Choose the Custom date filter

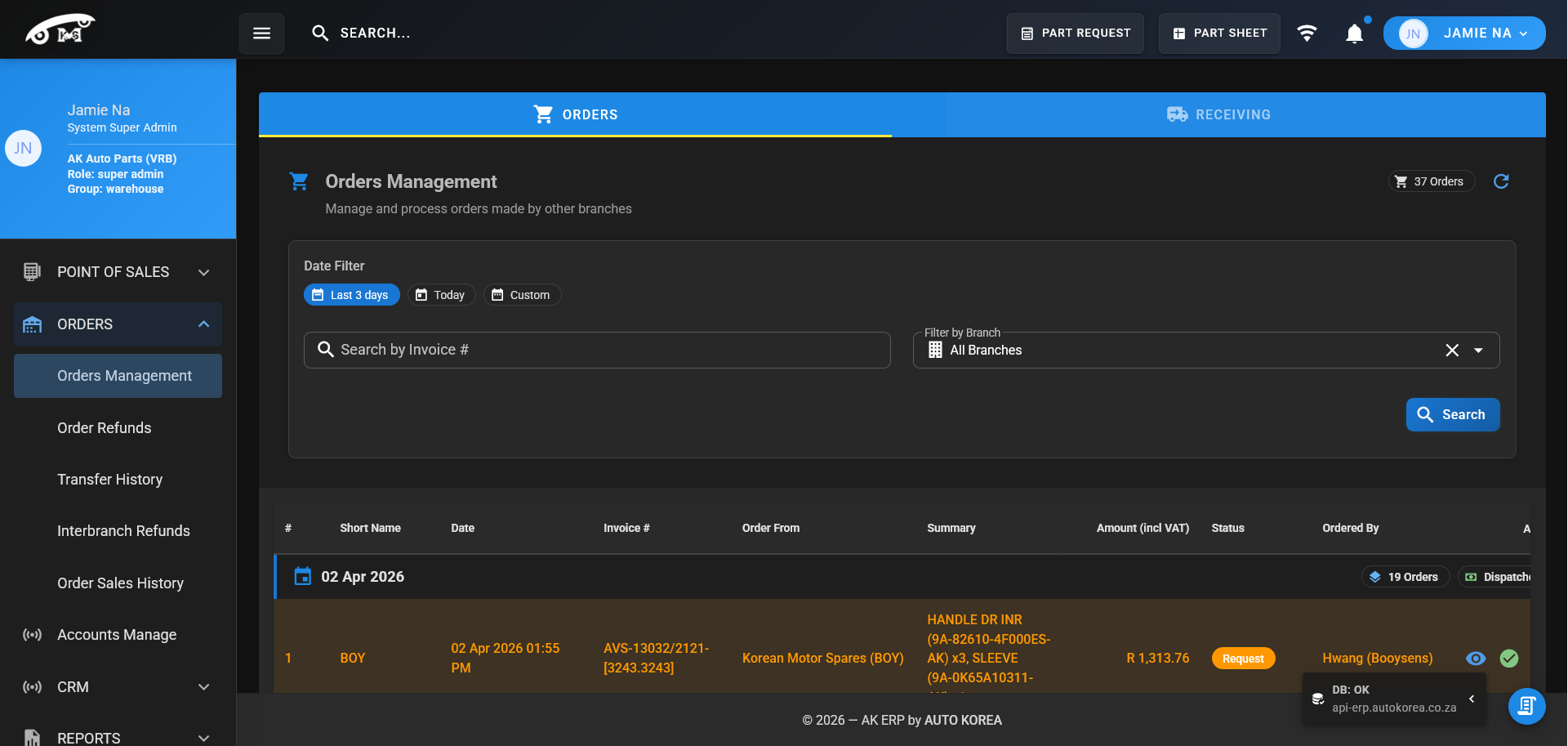click(522, 295)
